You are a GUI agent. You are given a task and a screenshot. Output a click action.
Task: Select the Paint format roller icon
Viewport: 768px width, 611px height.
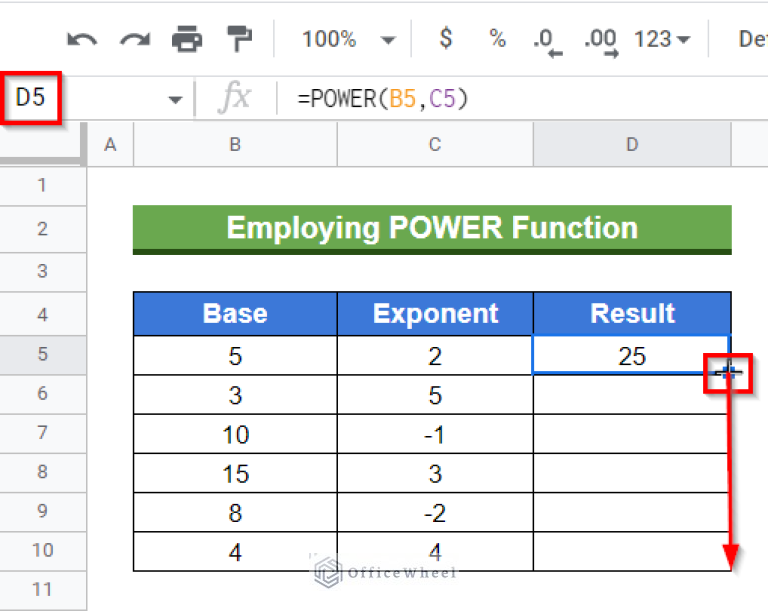click(239, 39)
